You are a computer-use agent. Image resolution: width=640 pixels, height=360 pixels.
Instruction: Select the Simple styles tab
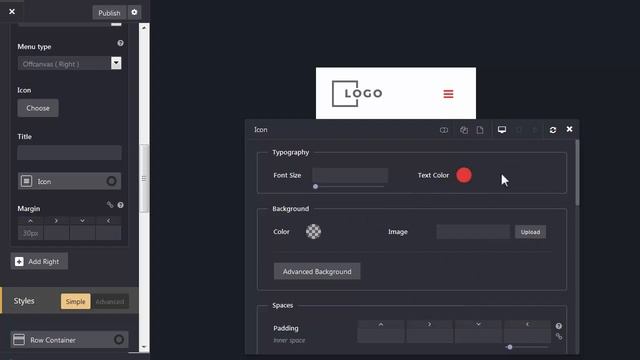click(76, 301)
